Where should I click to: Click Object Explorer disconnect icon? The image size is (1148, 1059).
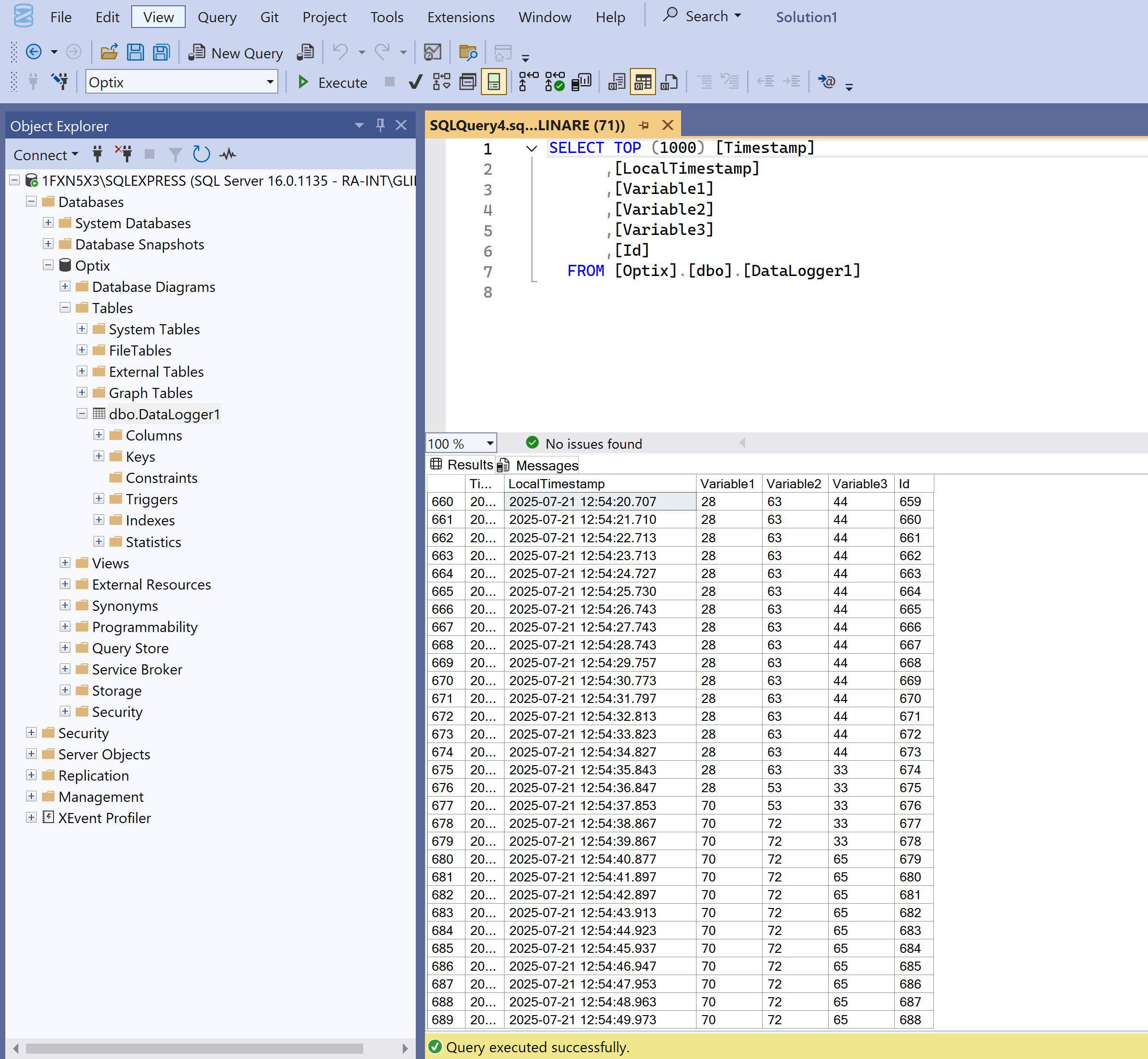click(124, 153)
